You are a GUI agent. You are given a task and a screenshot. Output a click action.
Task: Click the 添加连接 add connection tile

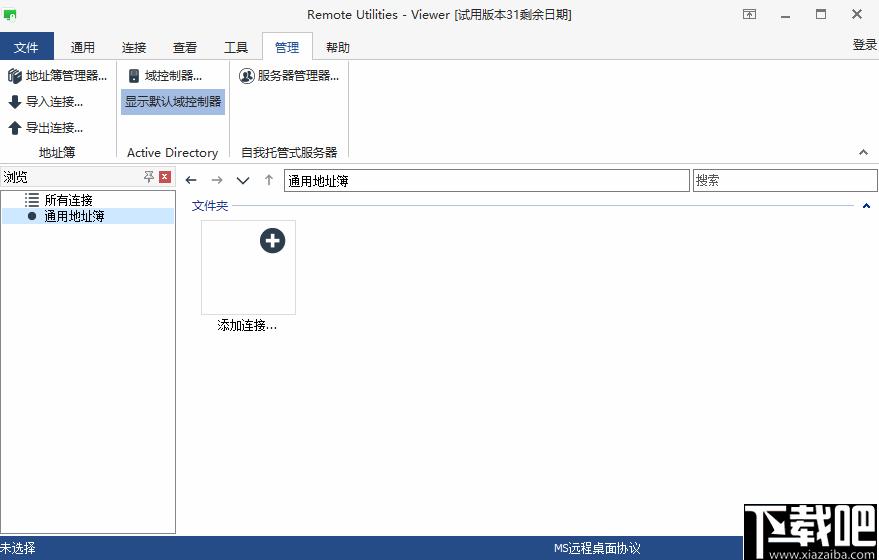(248, 276)
